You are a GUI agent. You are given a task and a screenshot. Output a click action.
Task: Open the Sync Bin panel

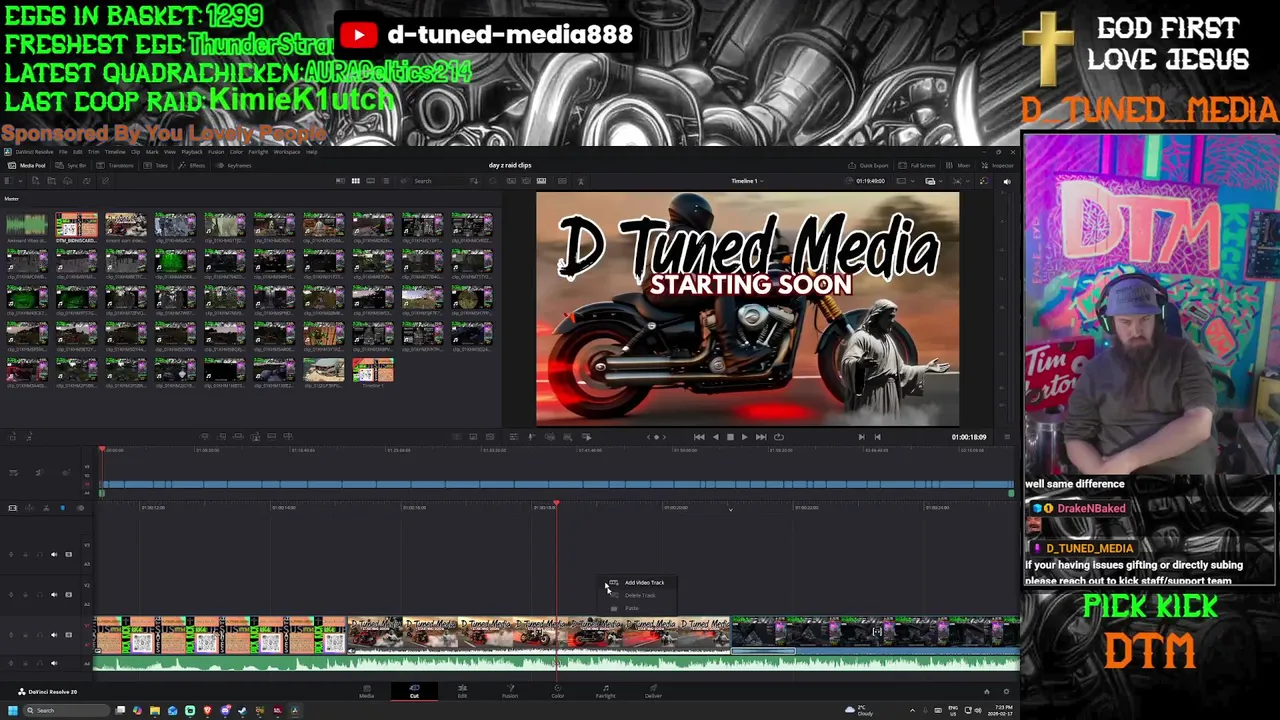click(x=71, y=165)
